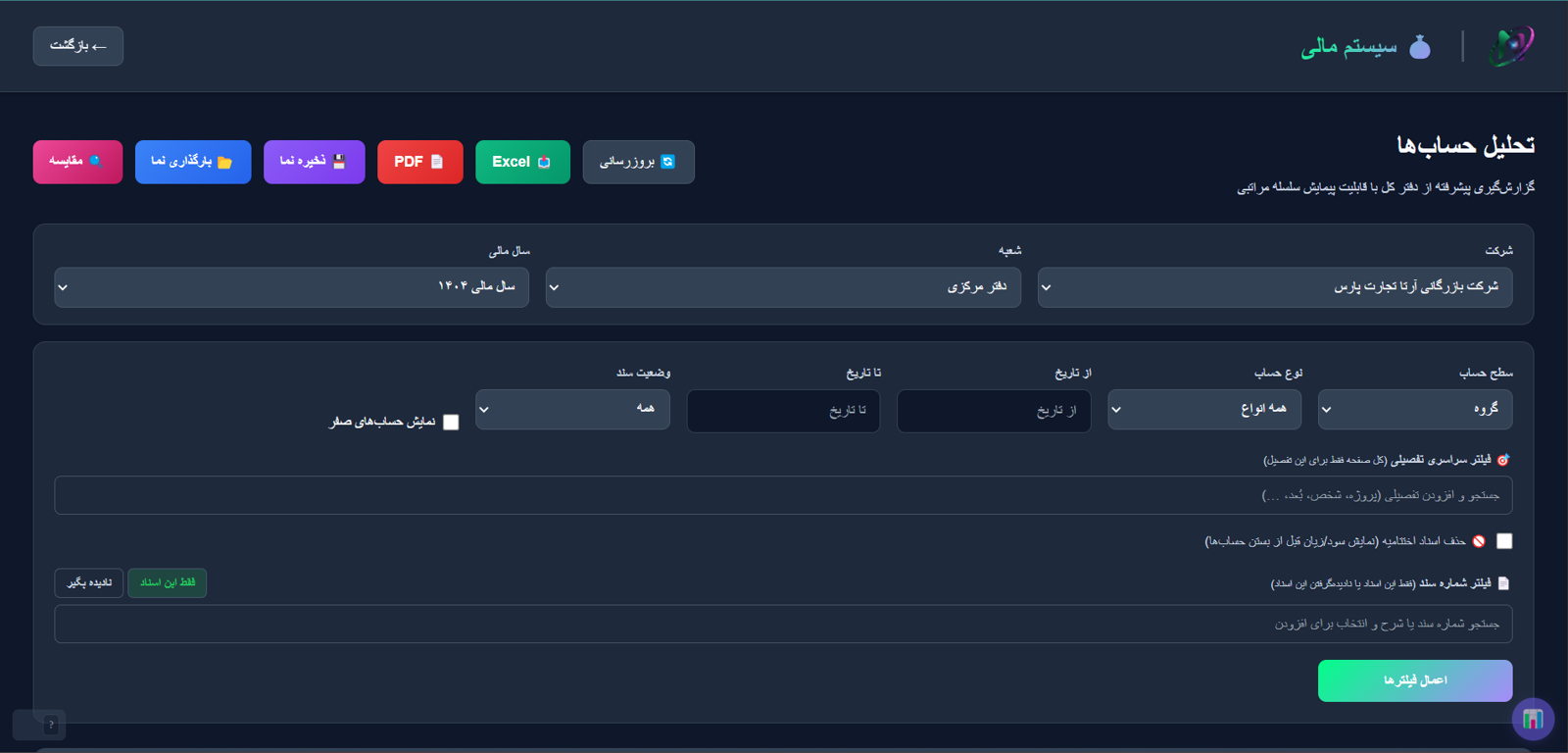
Task: Open the مقایسه compare button
Action: [77, 162]
